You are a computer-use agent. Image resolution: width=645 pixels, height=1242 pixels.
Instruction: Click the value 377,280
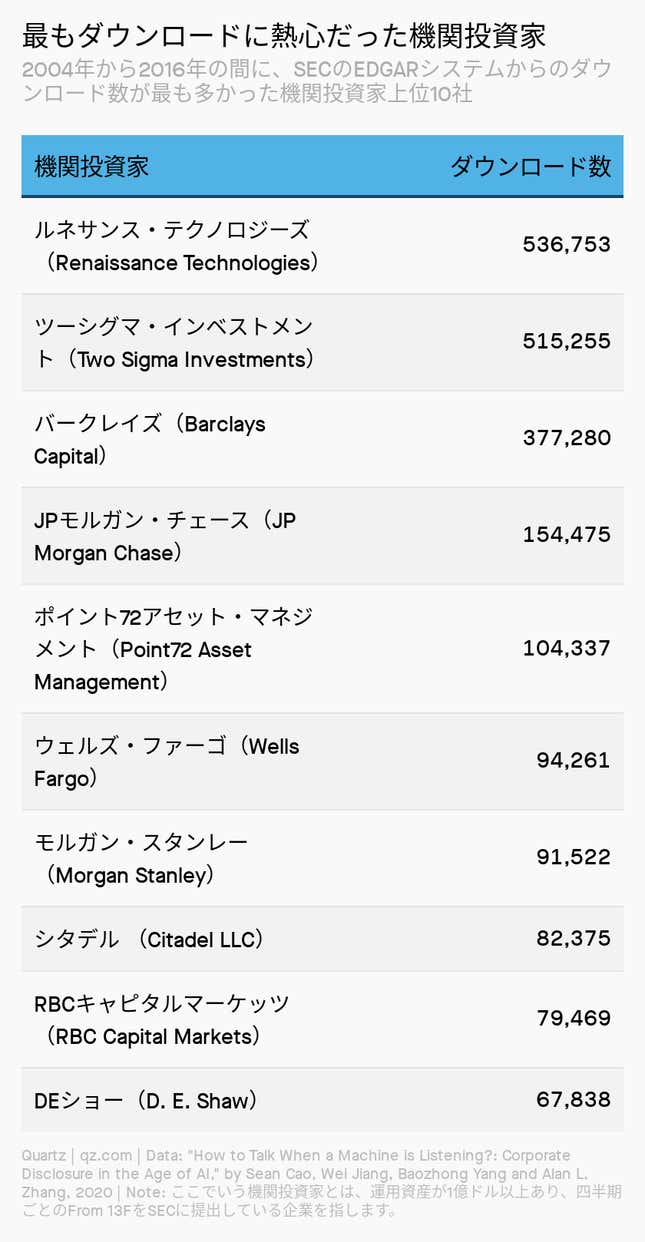(x=567, y=438)
